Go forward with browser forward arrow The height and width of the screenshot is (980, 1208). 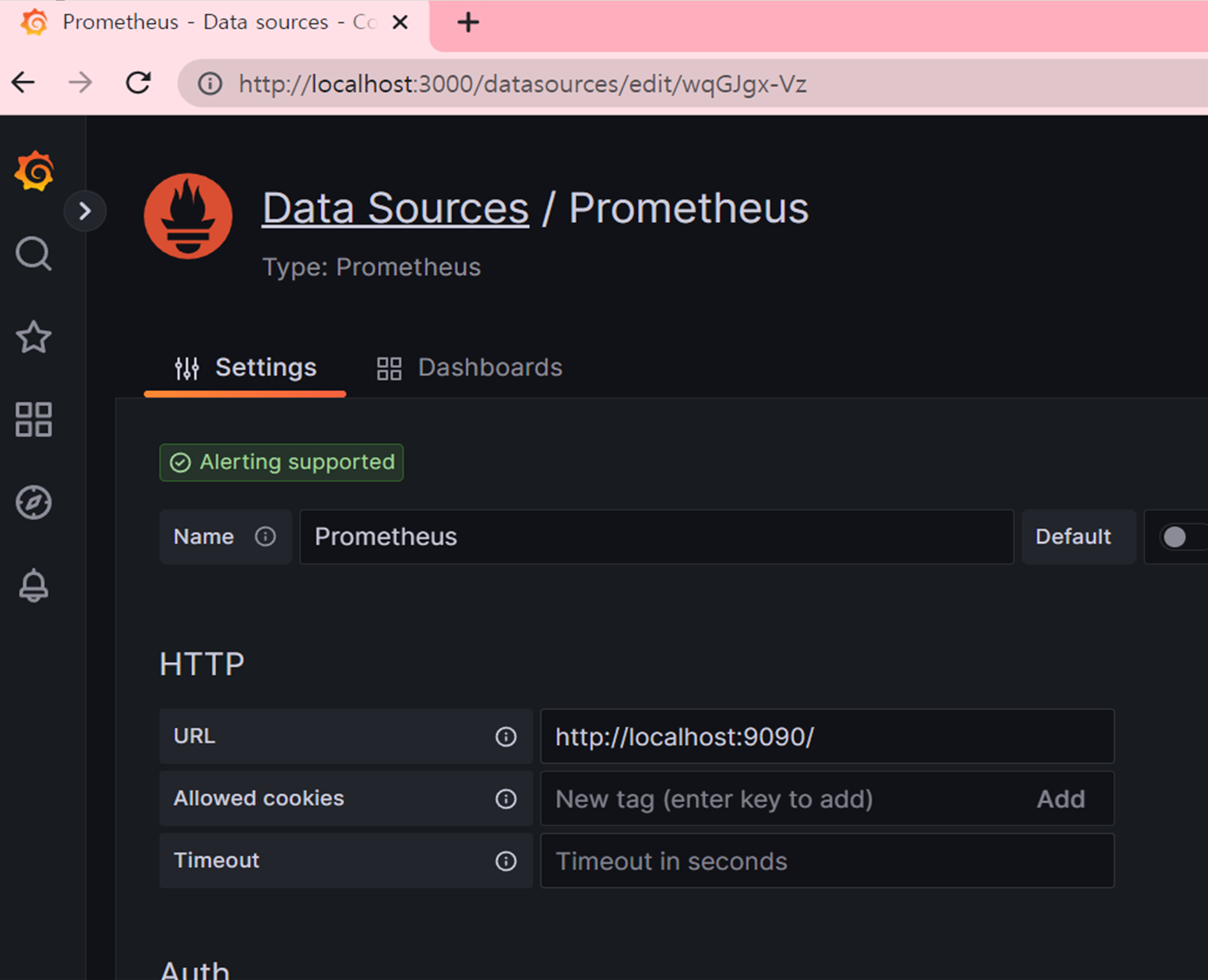[x=81, y=83]
